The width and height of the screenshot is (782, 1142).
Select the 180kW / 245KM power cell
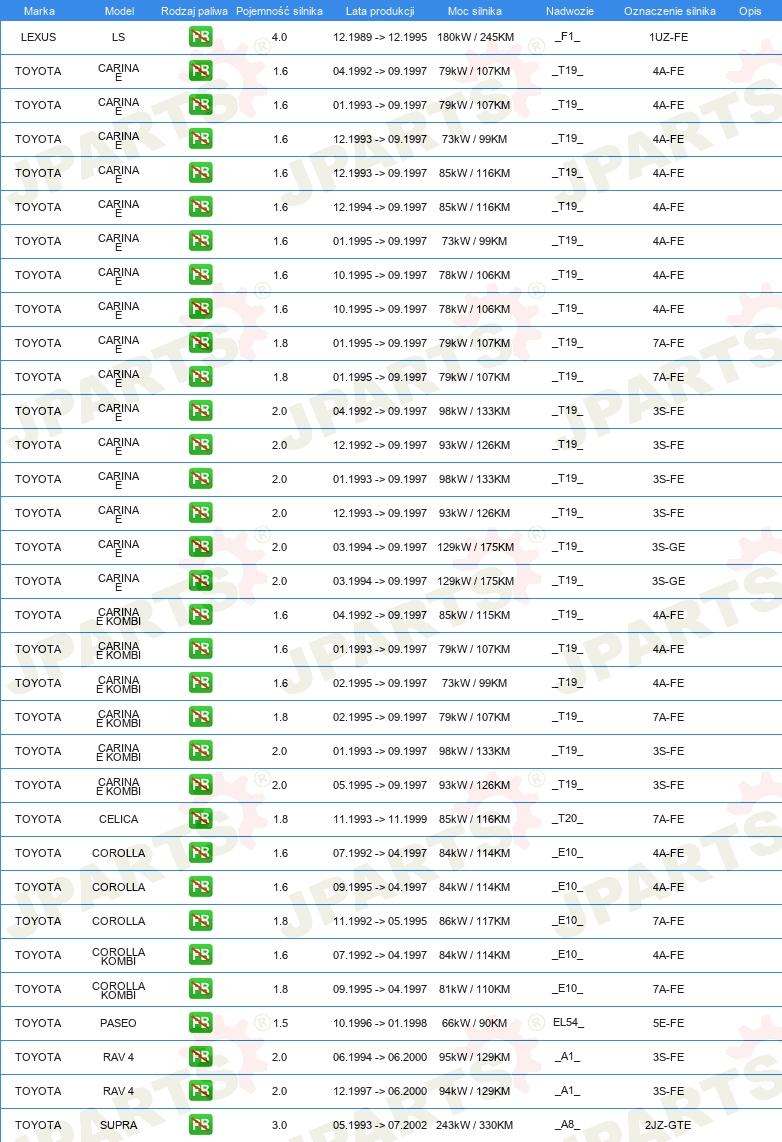[x=475, y=37]
